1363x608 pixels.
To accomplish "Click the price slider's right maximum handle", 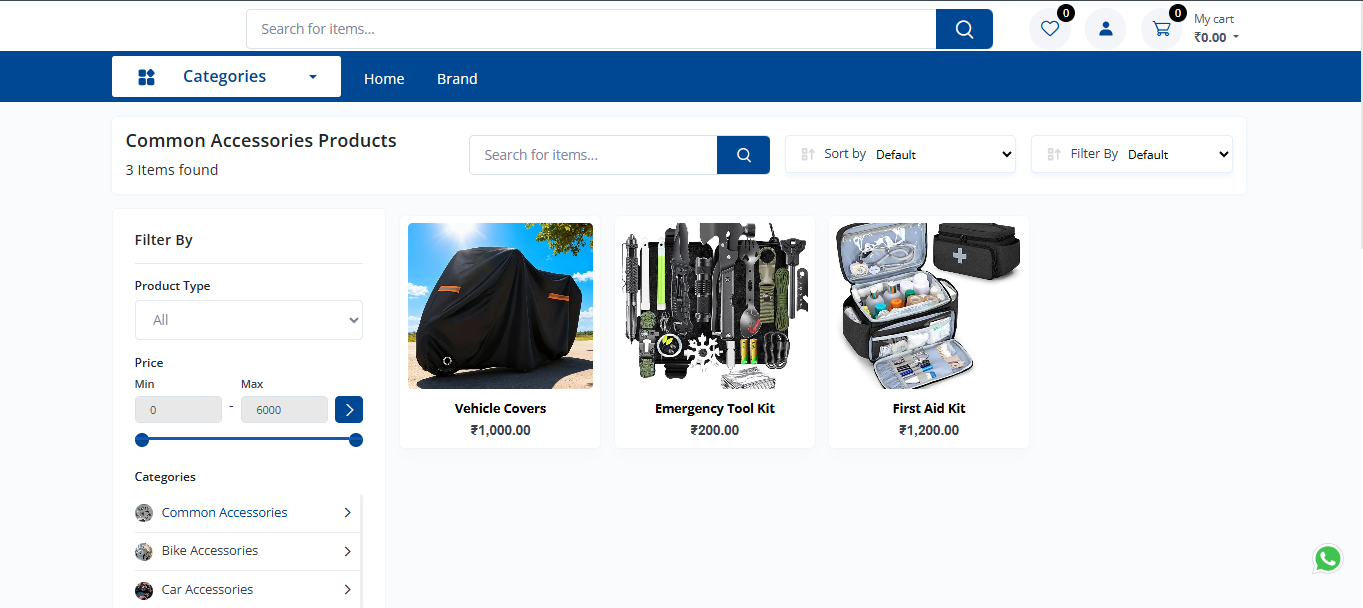I will pyautogui.click(x=356, y=440).
